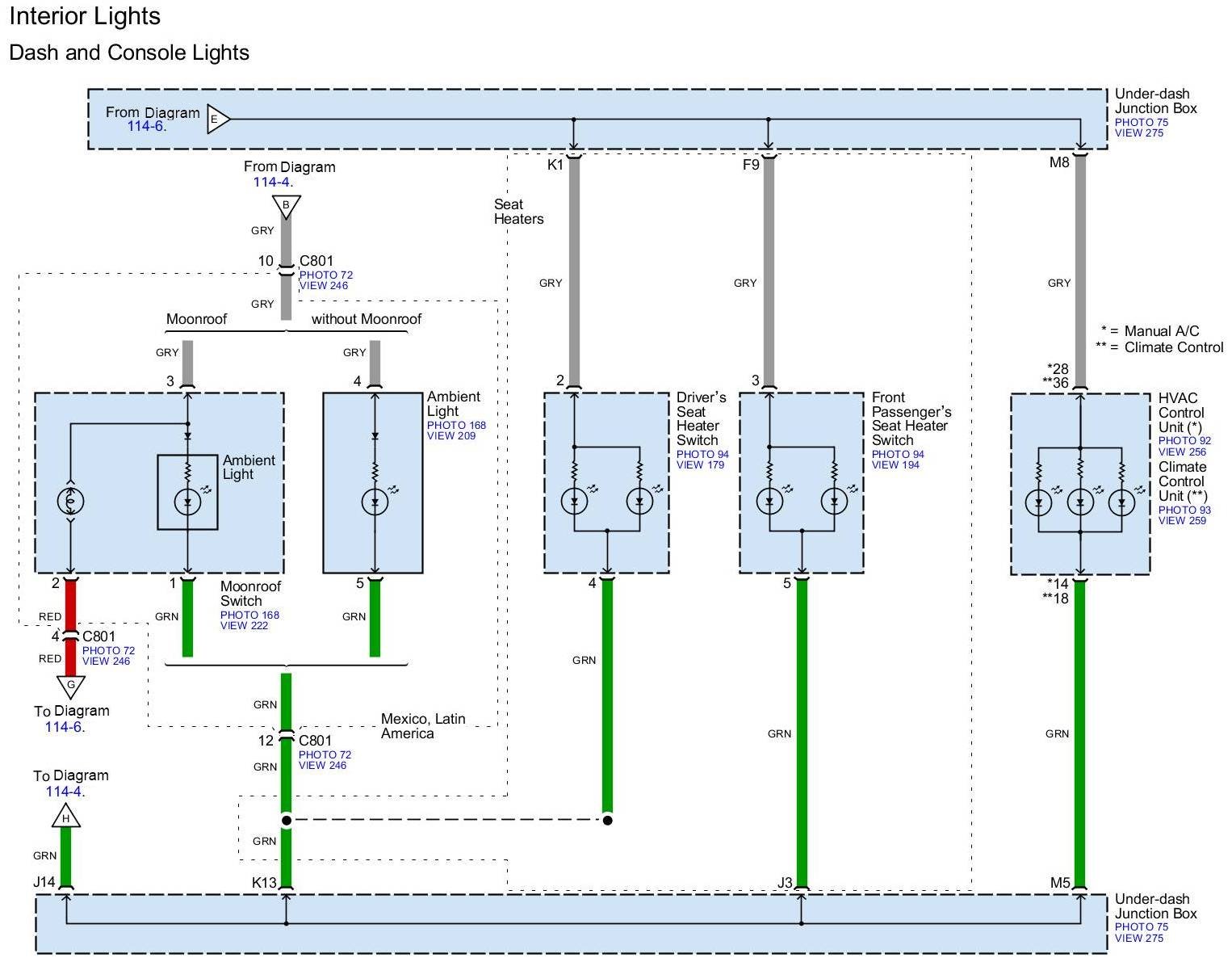
Task: Click the 'Front Passenger's Seat Heater Switch' label
Action: 911,418
